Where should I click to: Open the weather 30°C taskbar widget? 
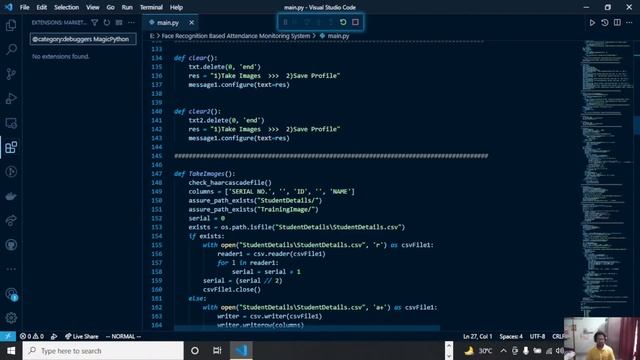point(478,351)
